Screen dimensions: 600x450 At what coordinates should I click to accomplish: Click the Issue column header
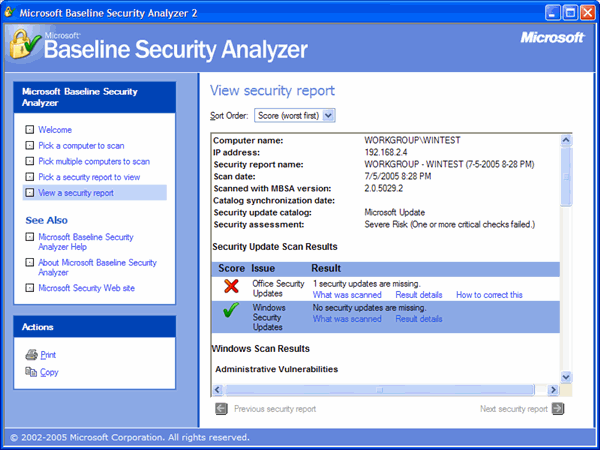263,268
